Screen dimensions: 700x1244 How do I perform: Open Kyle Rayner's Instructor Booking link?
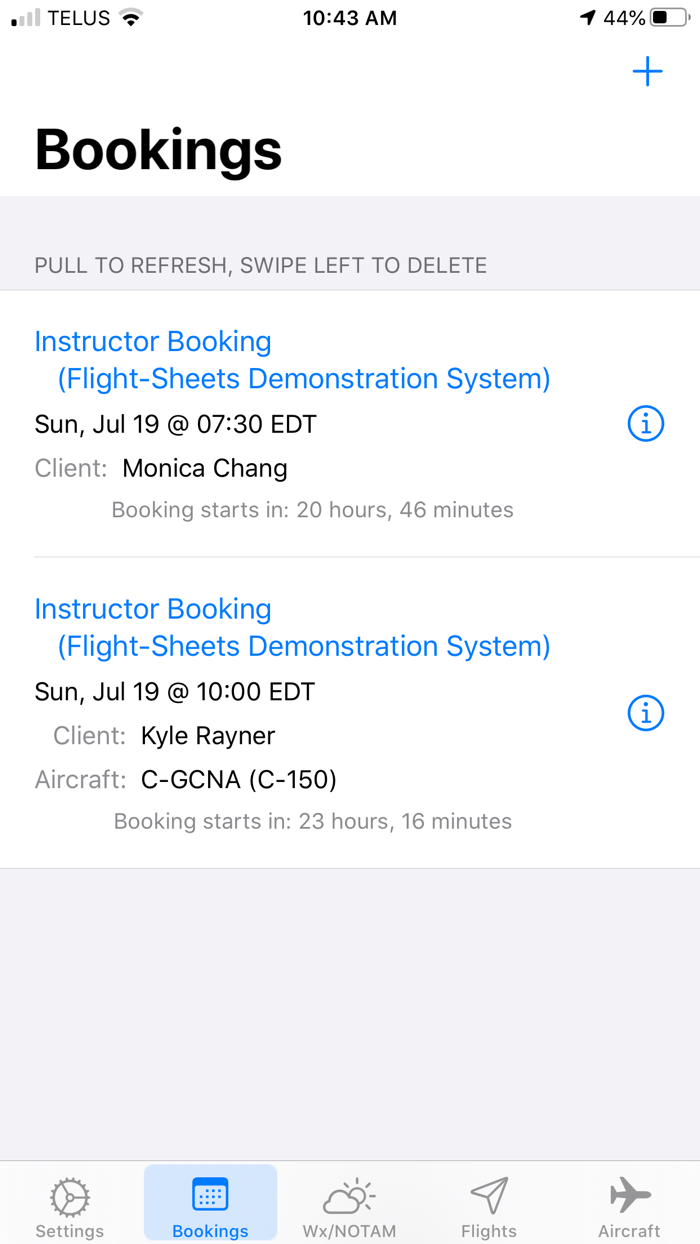point(153,609)
